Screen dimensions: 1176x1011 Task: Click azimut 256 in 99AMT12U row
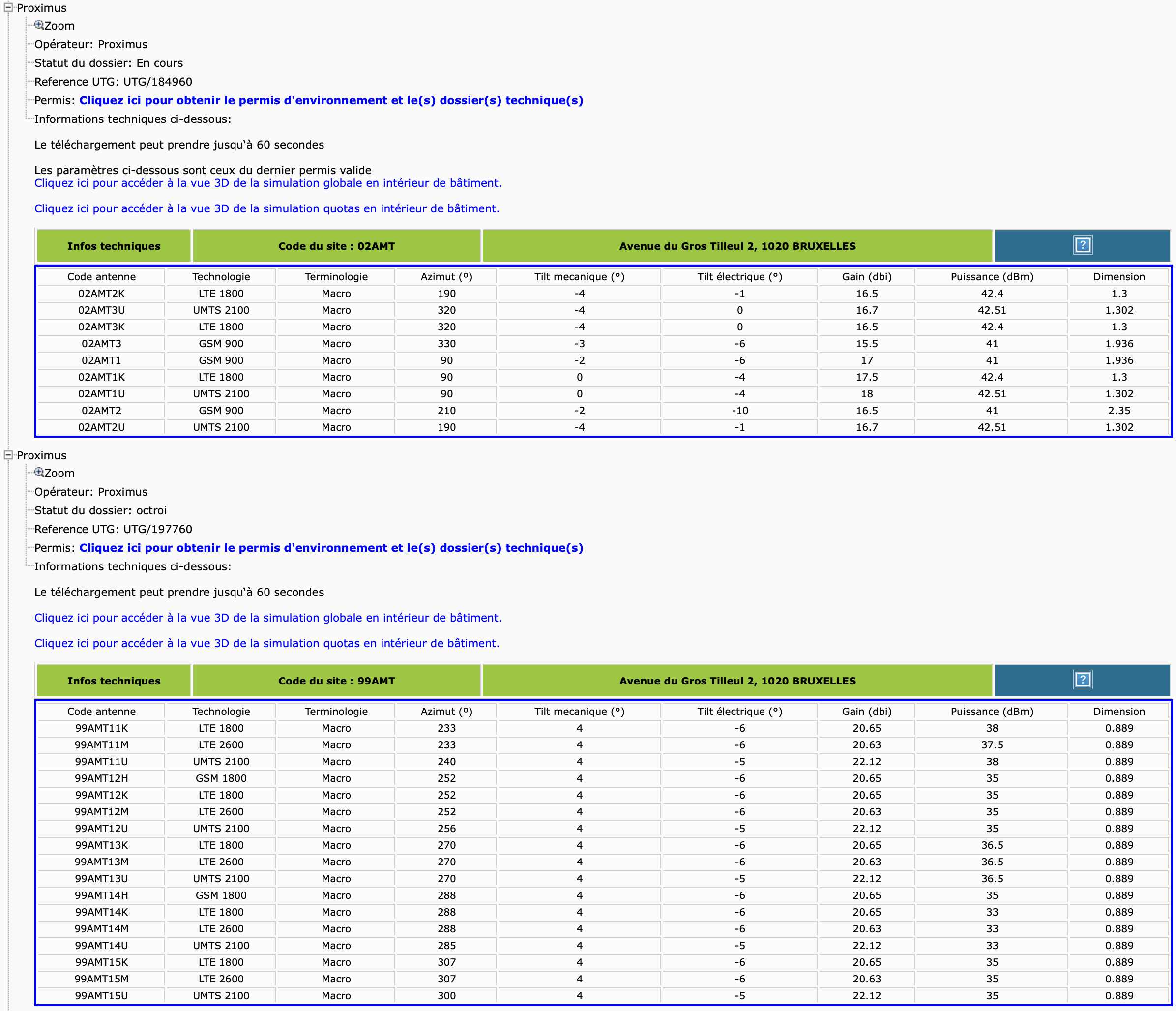[x=447, y=829]
